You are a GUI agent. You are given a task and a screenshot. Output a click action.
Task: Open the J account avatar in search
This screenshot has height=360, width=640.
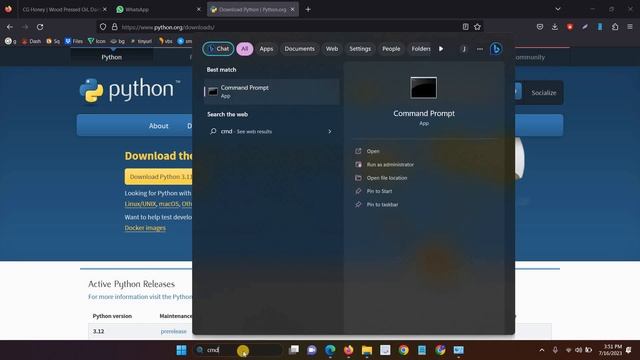[x=464, y=49]
